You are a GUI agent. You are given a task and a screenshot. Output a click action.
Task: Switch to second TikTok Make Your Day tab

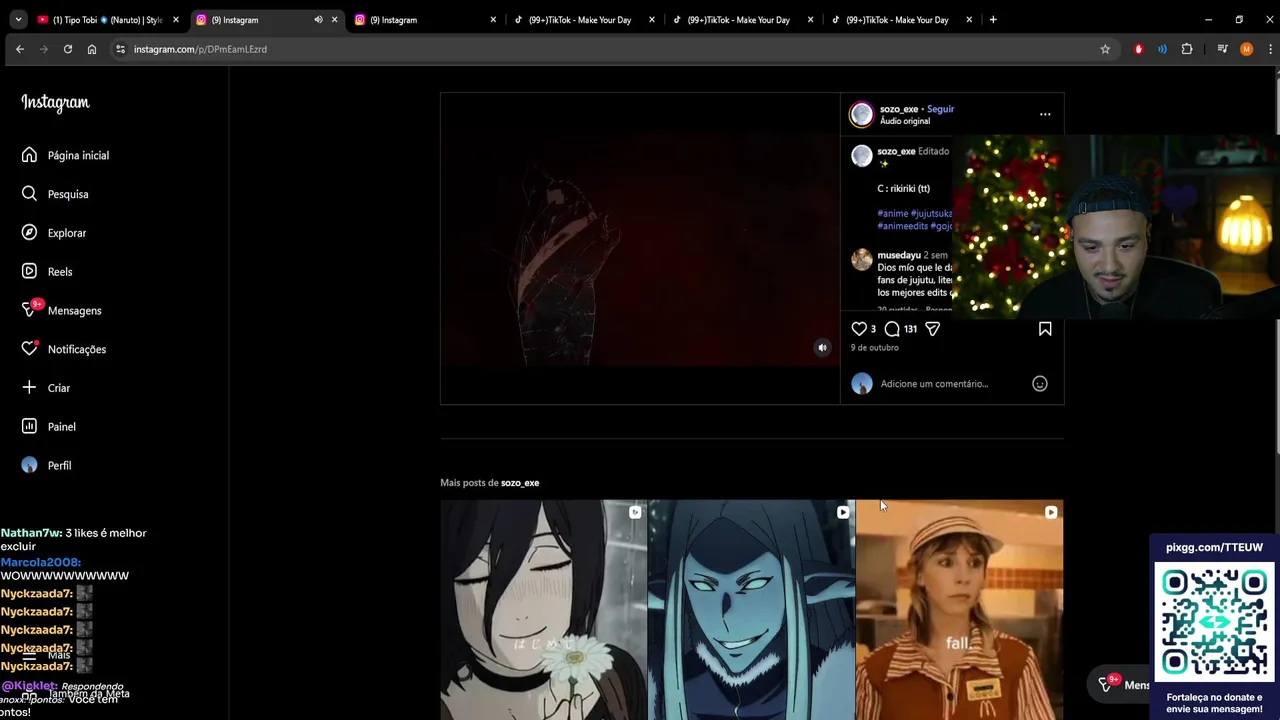[x=742, y=20]
